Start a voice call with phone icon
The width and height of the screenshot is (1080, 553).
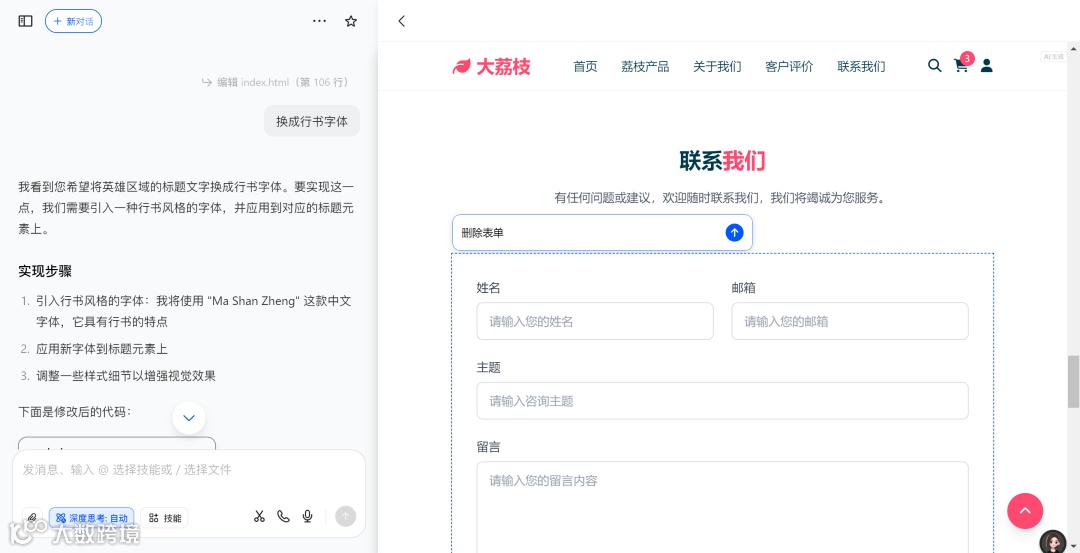[x=283, y=517]
